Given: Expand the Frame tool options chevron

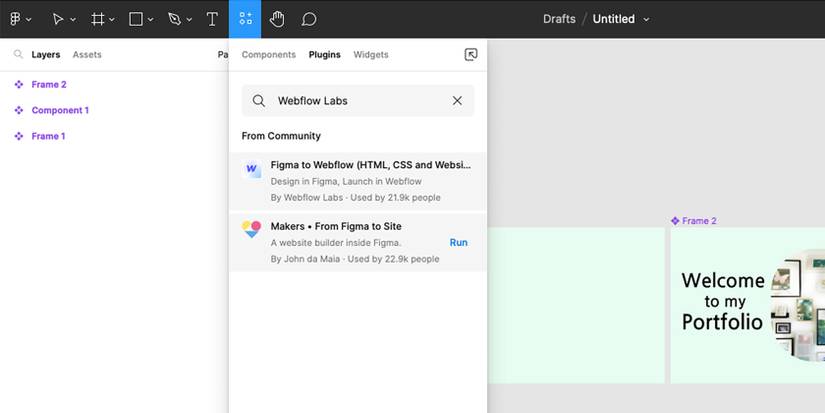Looking at the screenshot, I should [112, 19].
